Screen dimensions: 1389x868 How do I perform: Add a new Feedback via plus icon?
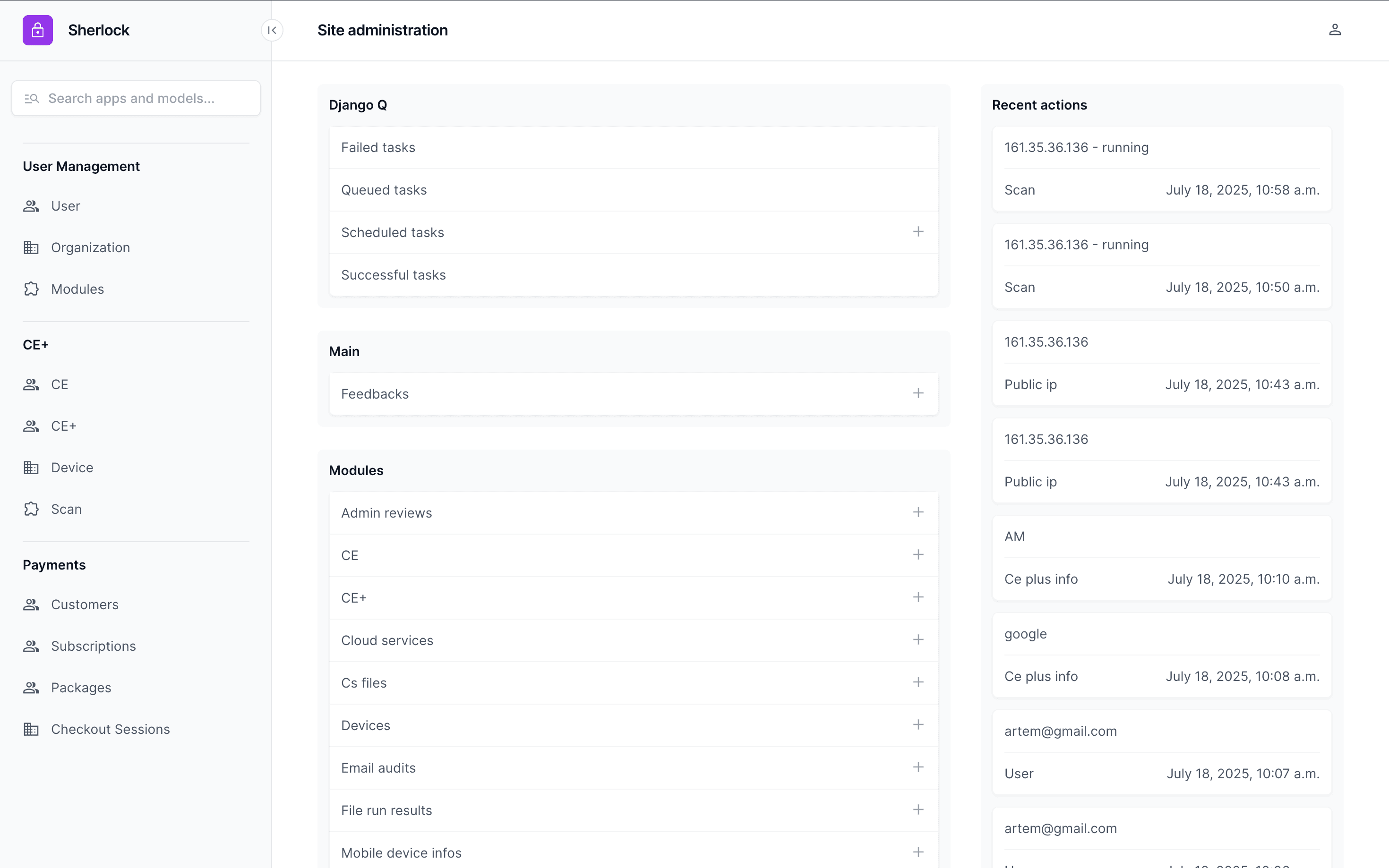[918, 393]
